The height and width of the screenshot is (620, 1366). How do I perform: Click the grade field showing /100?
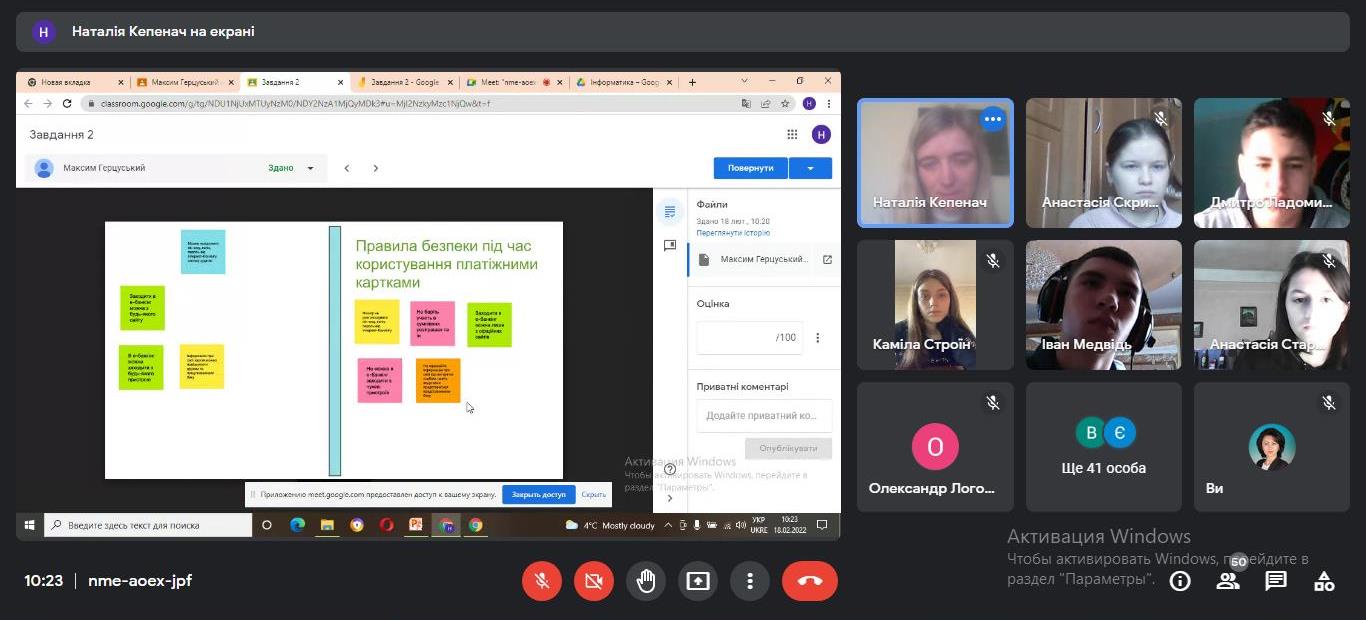pos(750,338)
